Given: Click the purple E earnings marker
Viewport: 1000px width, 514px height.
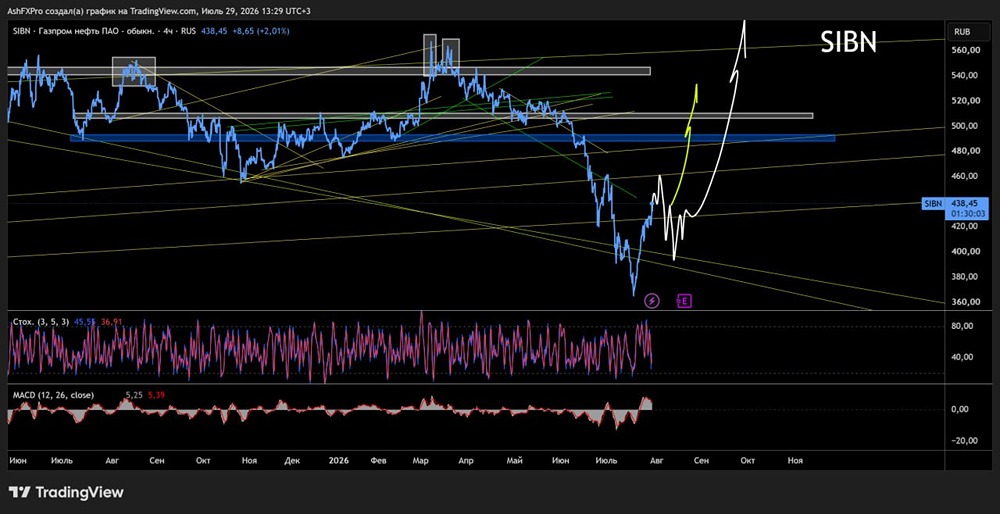Looking at the screenshot, I should [x=684, y=300].
